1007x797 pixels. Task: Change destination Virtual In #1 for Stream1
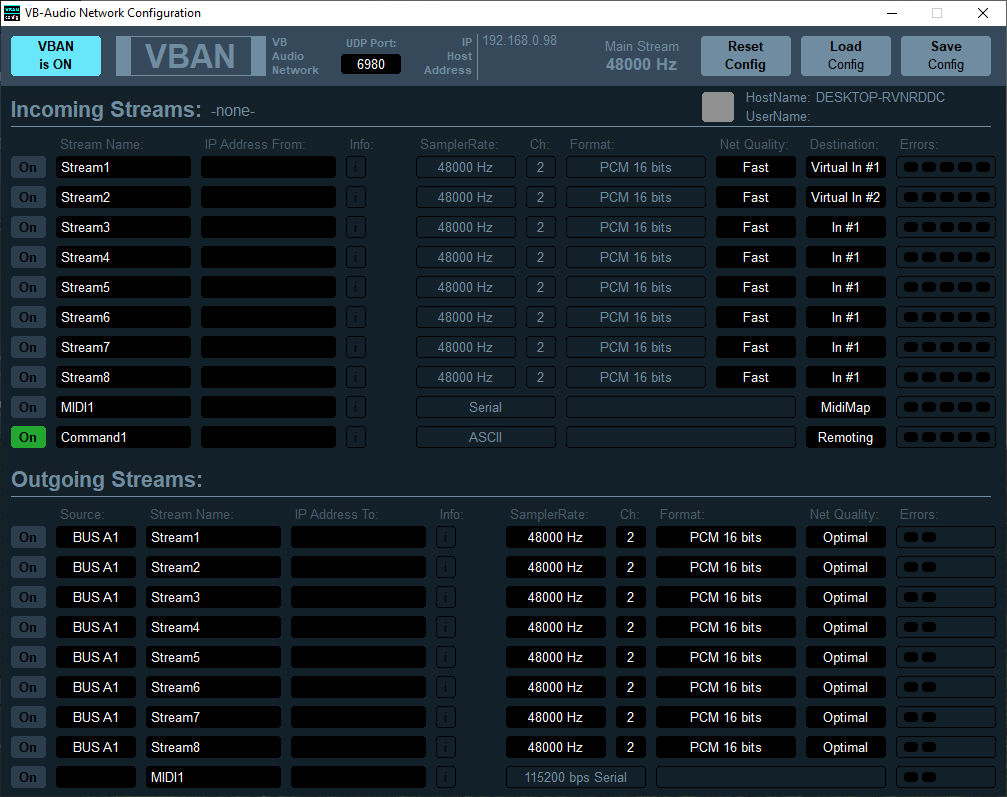[845, 167]
